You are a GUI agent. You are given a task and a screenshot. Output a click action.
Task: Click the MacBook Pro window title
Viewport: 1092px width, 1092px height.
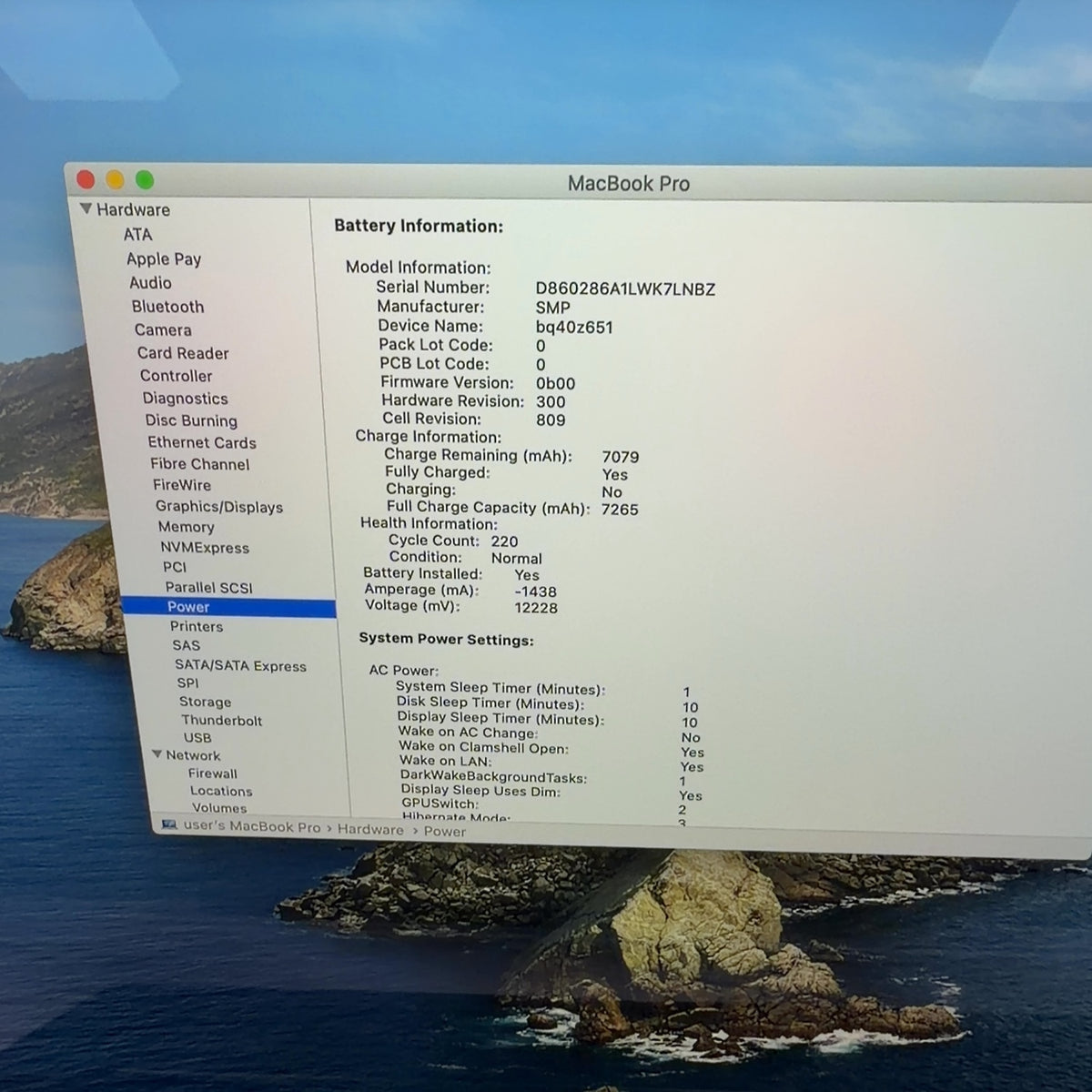tap(629, 183)
